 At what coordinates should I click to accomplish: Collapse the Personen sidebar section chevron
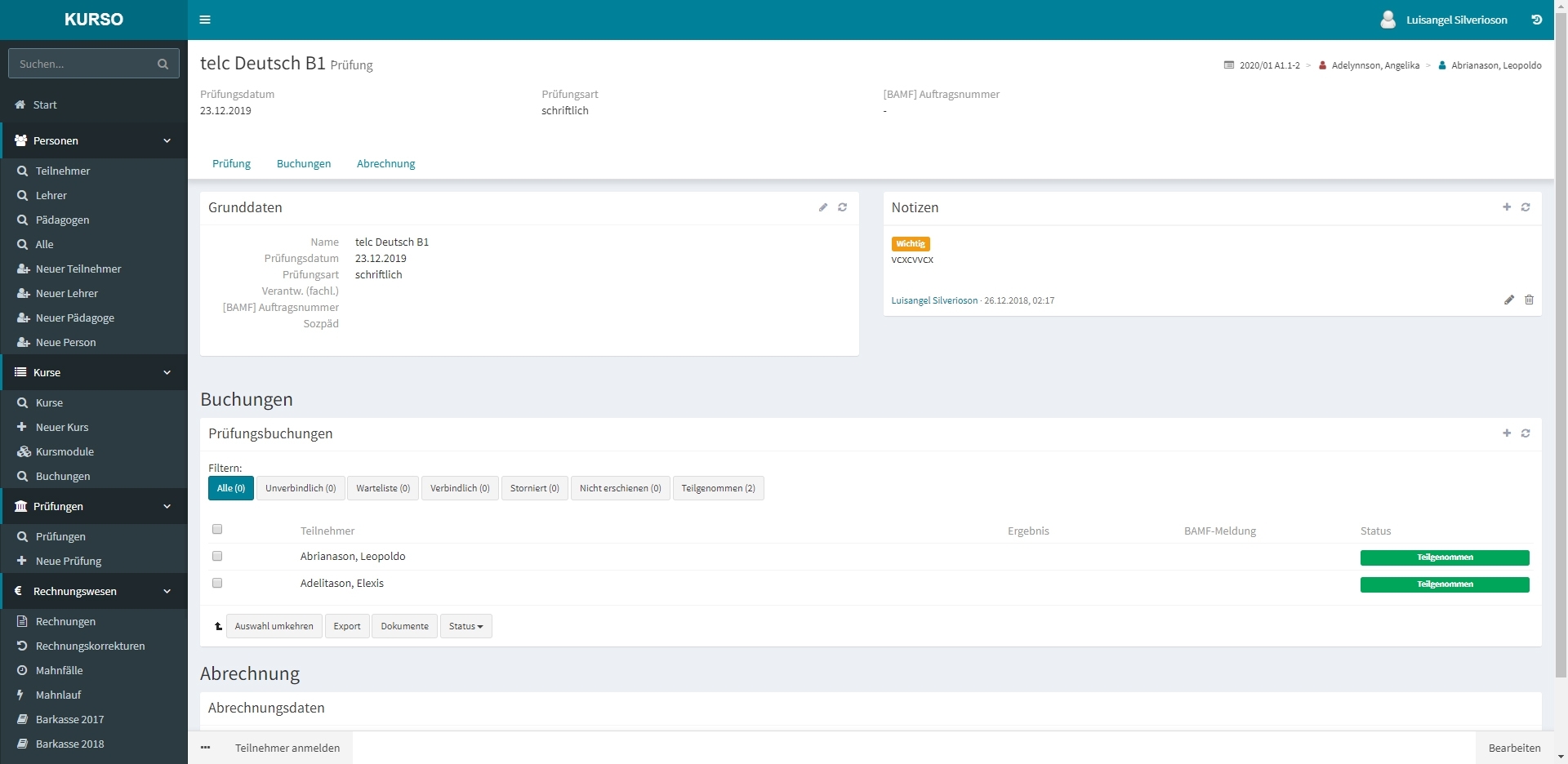click(x=167, y=140)
